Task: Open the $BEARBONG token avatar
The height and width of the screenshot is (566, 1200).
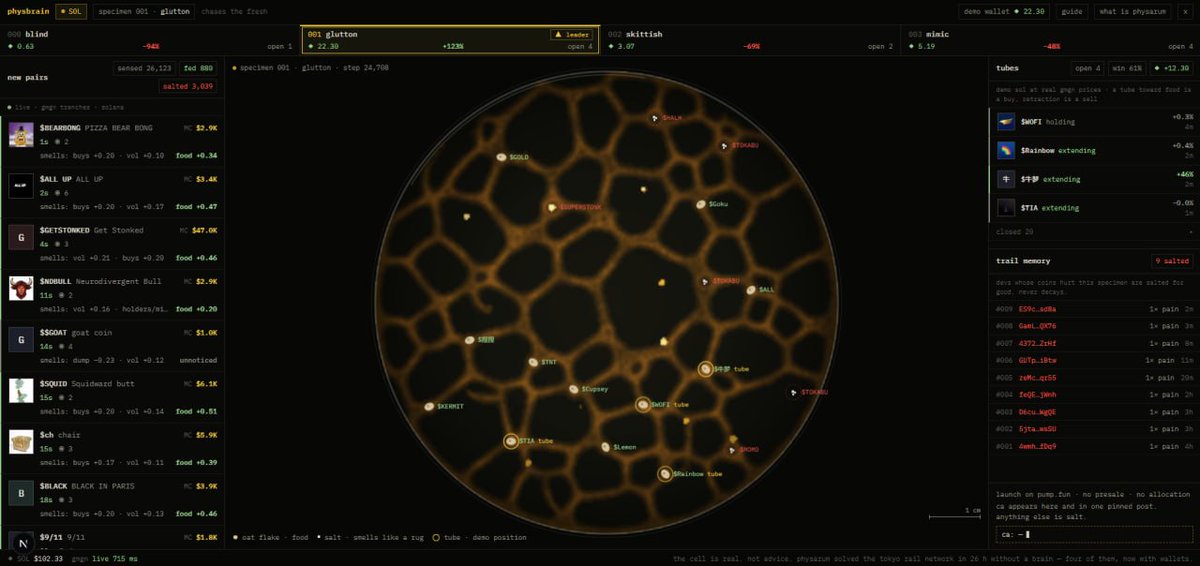Action: 21,135
